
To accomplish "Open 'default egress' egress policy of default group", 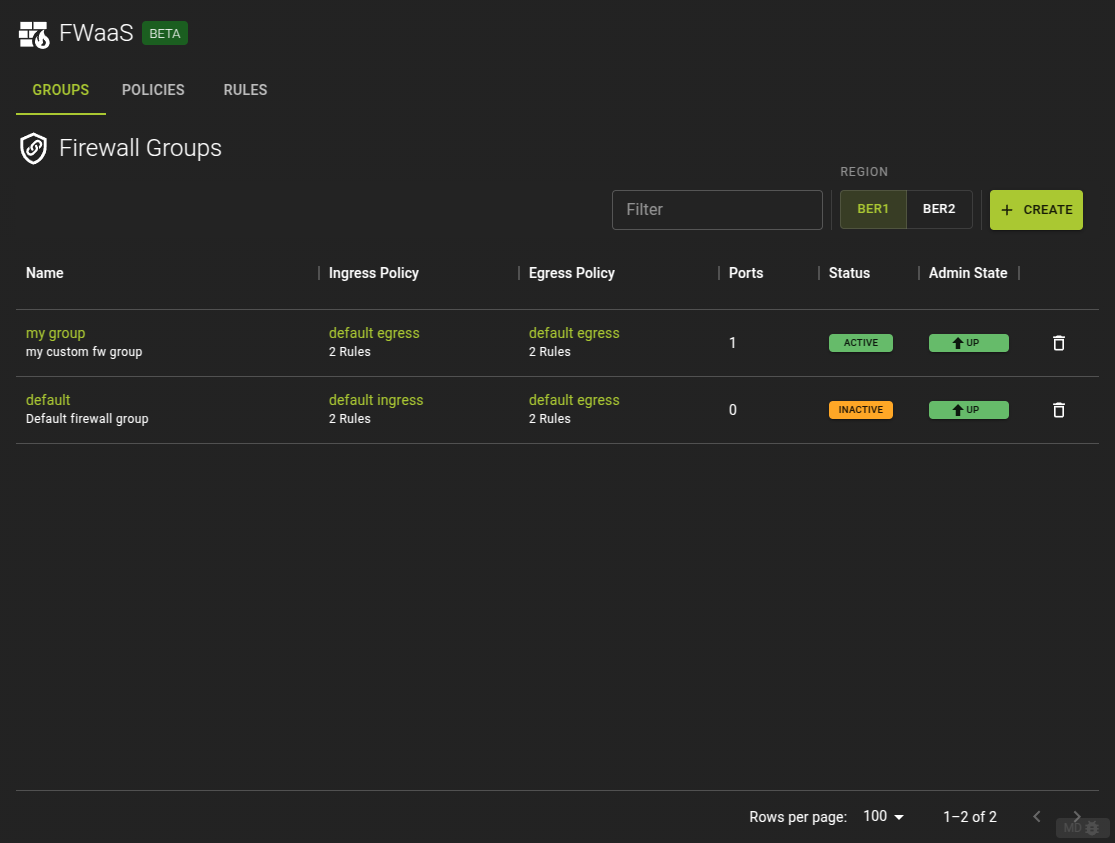I will pos(574,400).
